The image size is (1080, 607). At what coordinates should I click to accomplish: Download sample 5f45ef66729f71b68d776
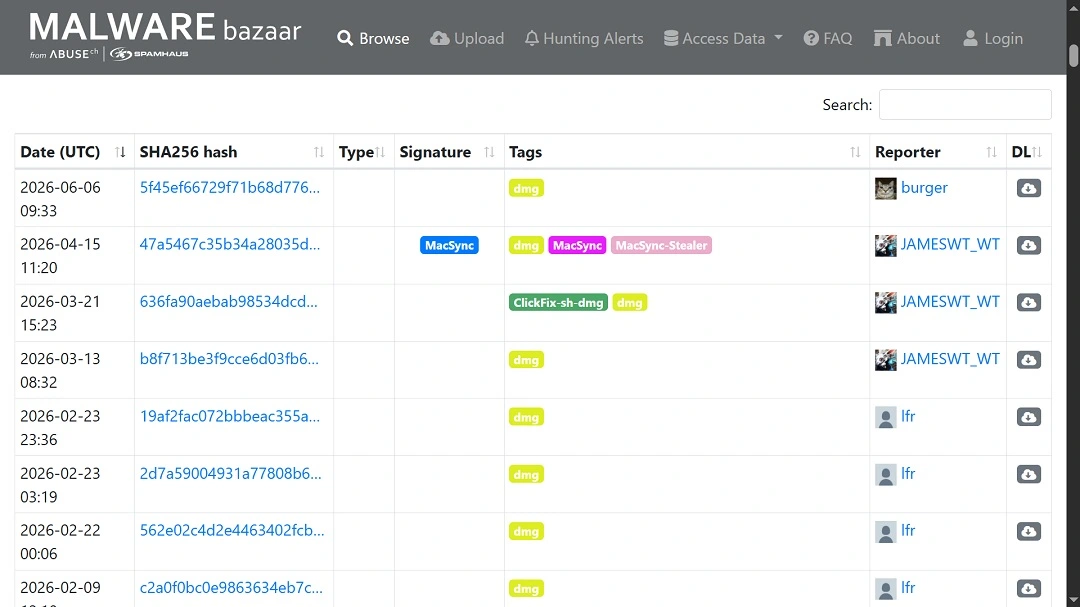click(x=1028, y=188)
